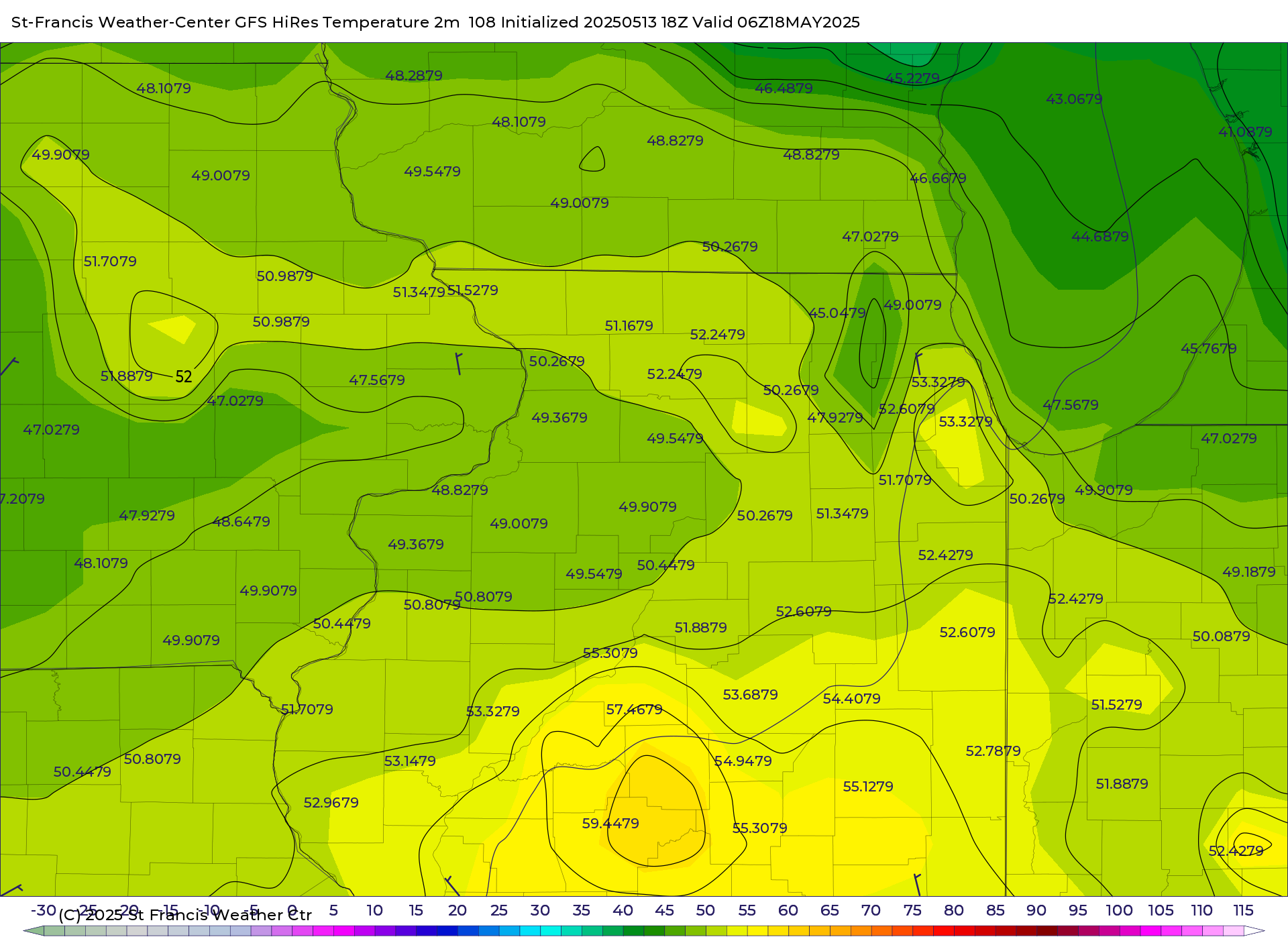This screenshot has height=939, width=1288.
Task: Select the legend tick label 80
Action: [954, 910]
